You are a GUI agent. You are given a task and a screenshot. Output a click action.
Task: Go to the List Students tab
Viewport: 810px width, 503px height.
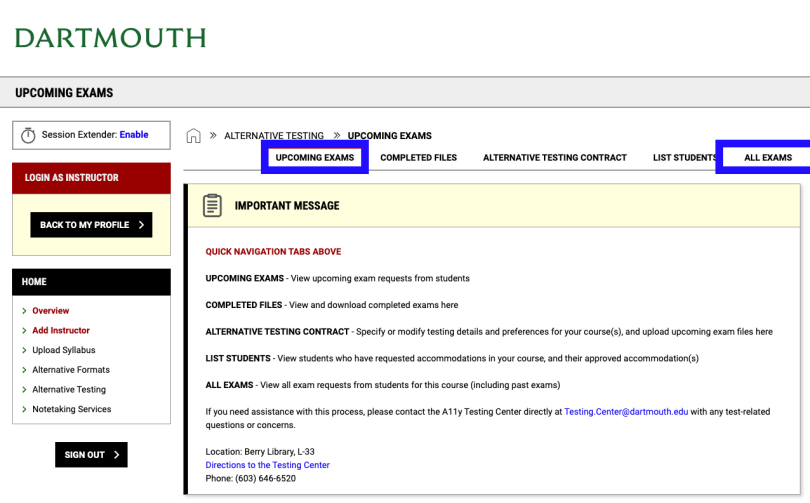pyautogui.click(x=684, y=158)
